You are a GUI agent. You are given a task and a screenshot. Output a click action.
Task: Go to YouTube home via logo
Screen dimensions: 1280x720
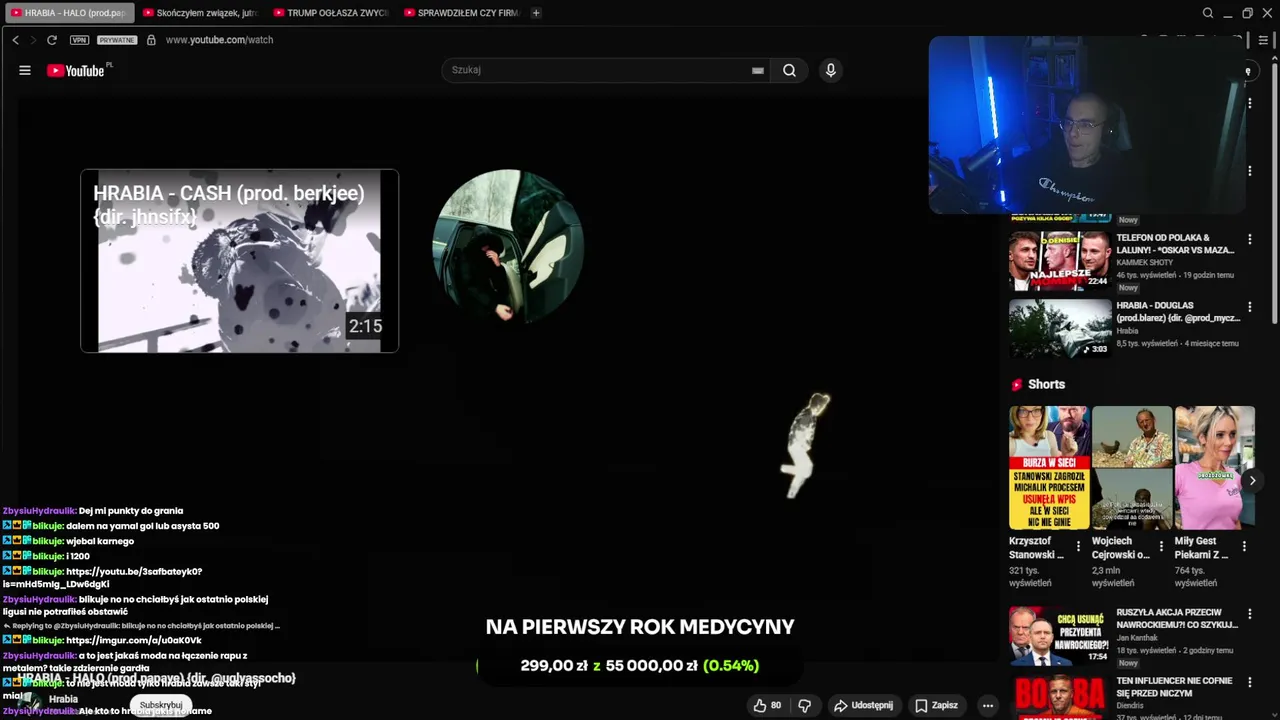tap(76, 70)
